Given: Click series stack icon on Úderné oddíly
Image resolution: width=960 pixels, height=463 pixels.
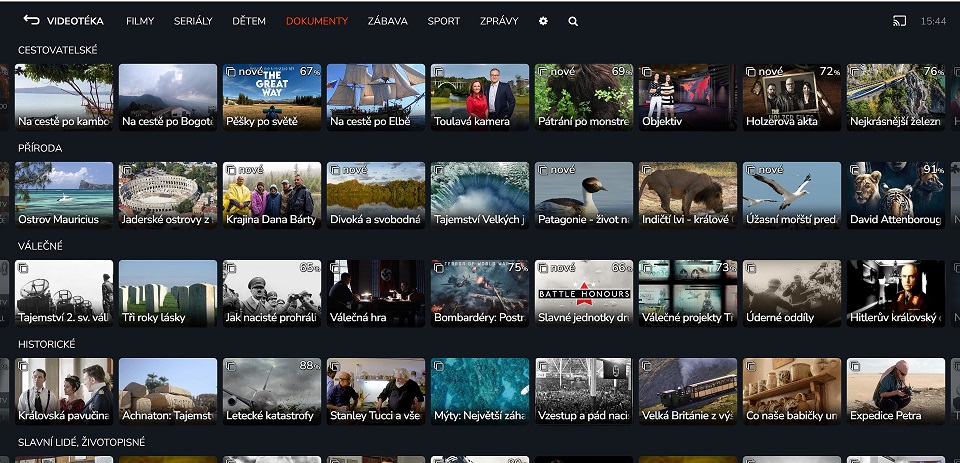Looking at the screenshot, I should pyautogui.click(x=751, y=268).
